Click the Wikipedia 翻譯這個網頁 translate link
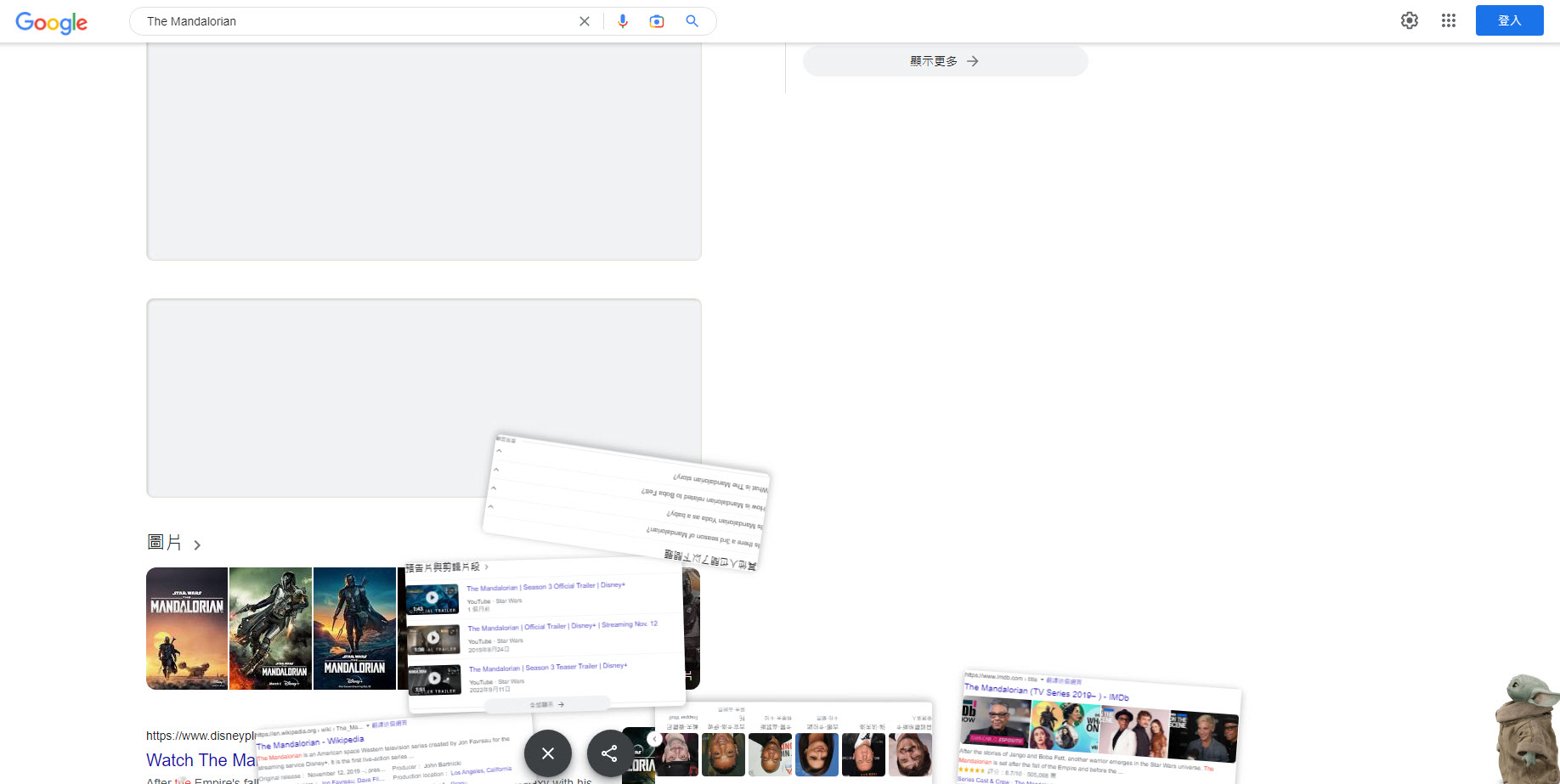The height and width of the screenshot is (784, 1560). pos(390,724)
